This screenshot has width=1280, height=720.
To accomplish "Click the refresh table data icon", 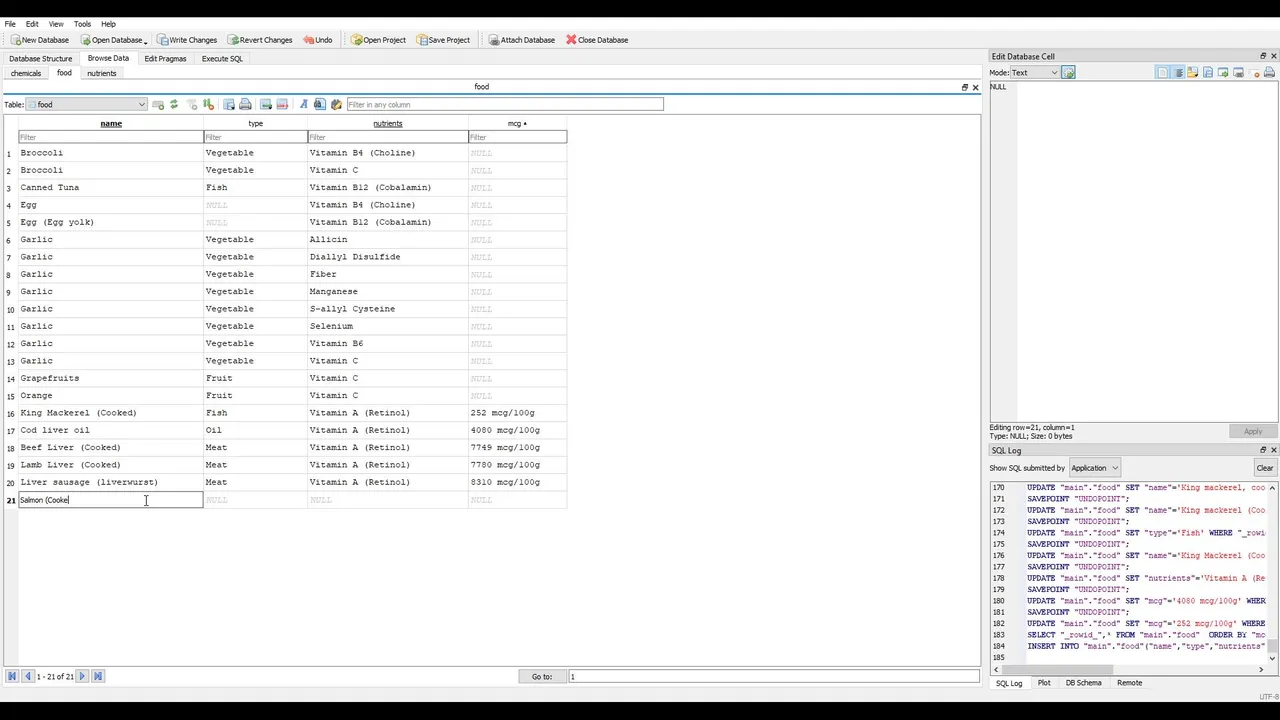I will tap(174, 104).
